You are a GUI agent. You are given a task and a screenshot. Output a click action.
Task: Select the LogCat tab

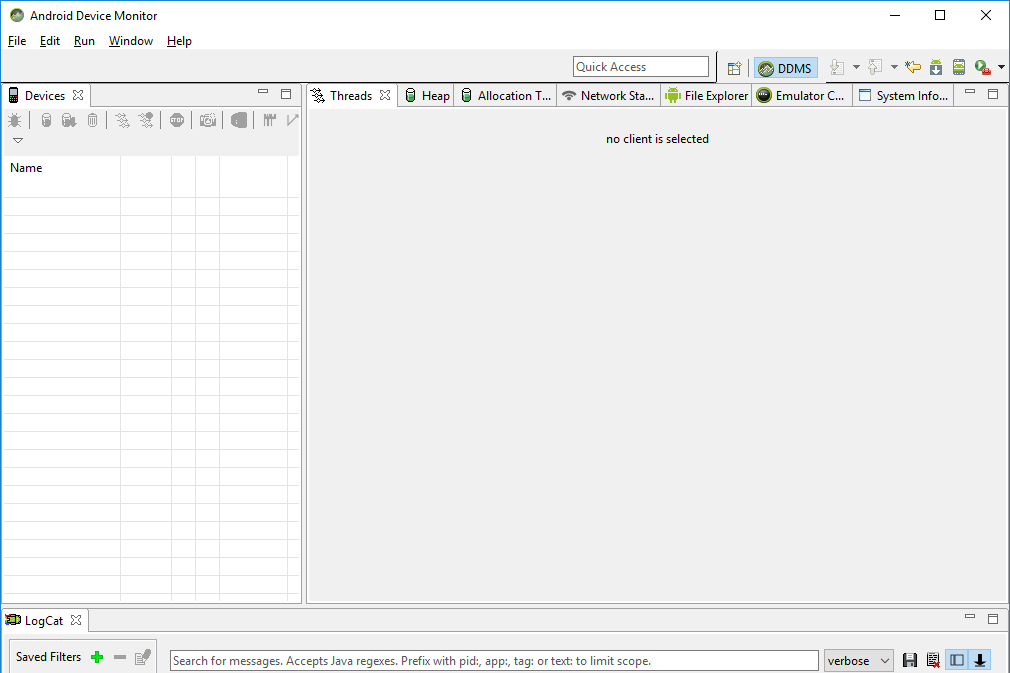[43, 620]
